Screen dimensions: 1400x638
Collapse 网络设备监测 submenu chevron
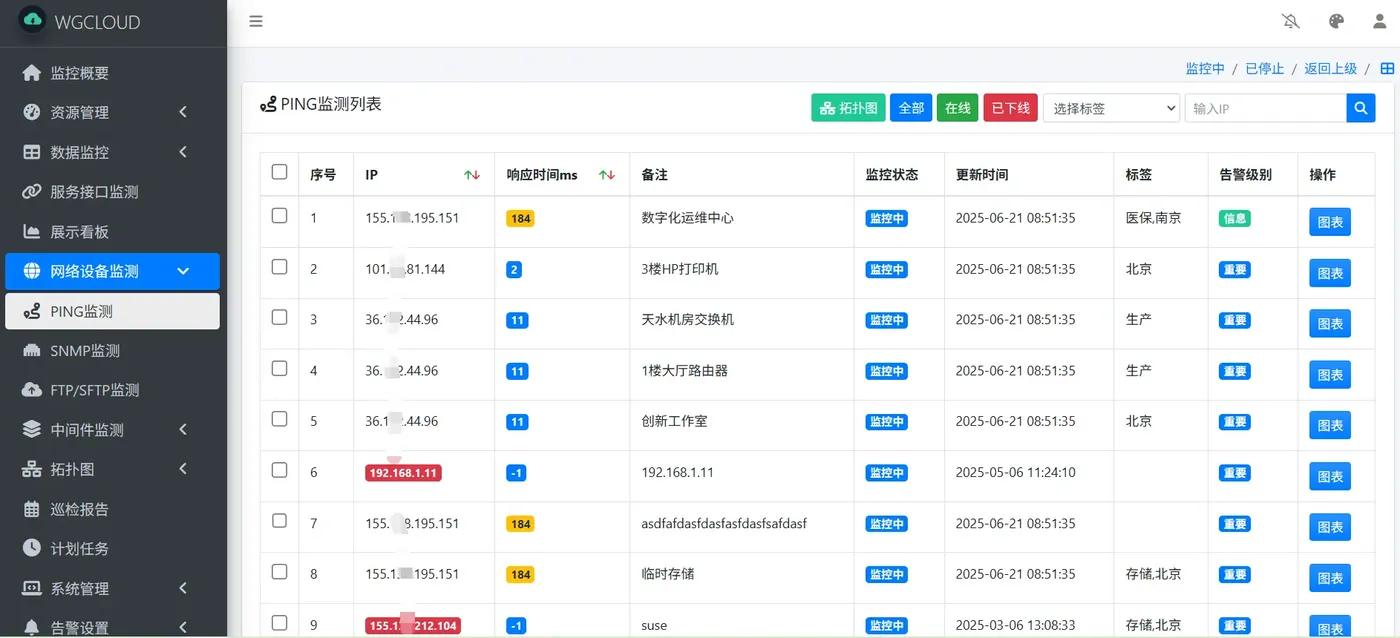183,271
